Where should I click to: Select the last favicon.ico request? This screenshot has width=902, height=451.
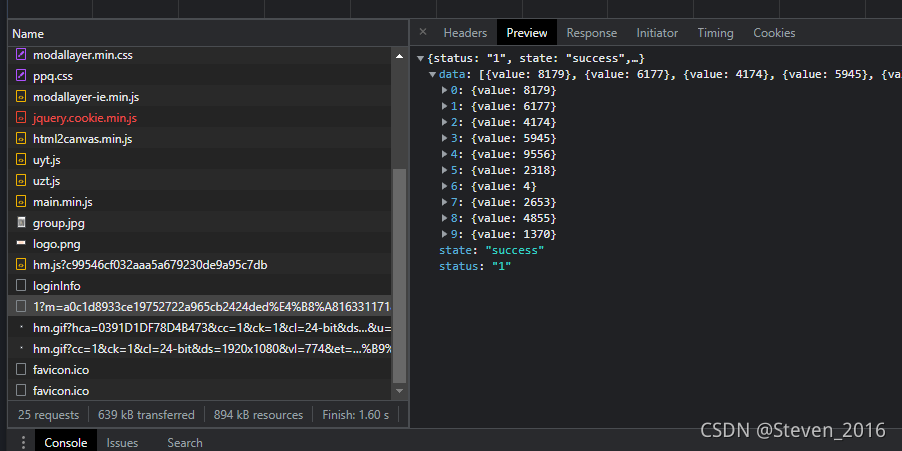[x=200, y=391]
